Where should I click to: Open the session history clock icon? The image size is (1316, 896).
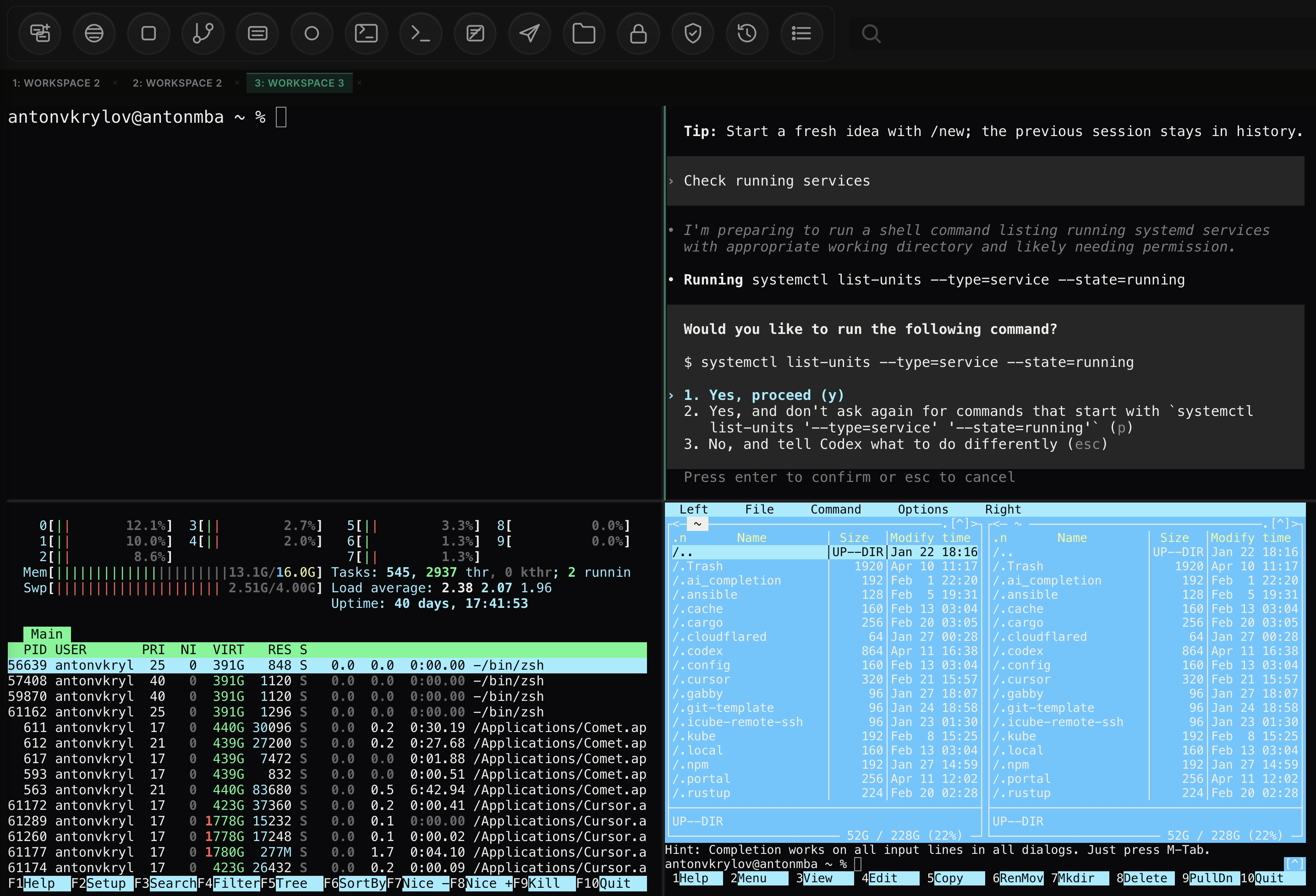[x=747, y=33]
